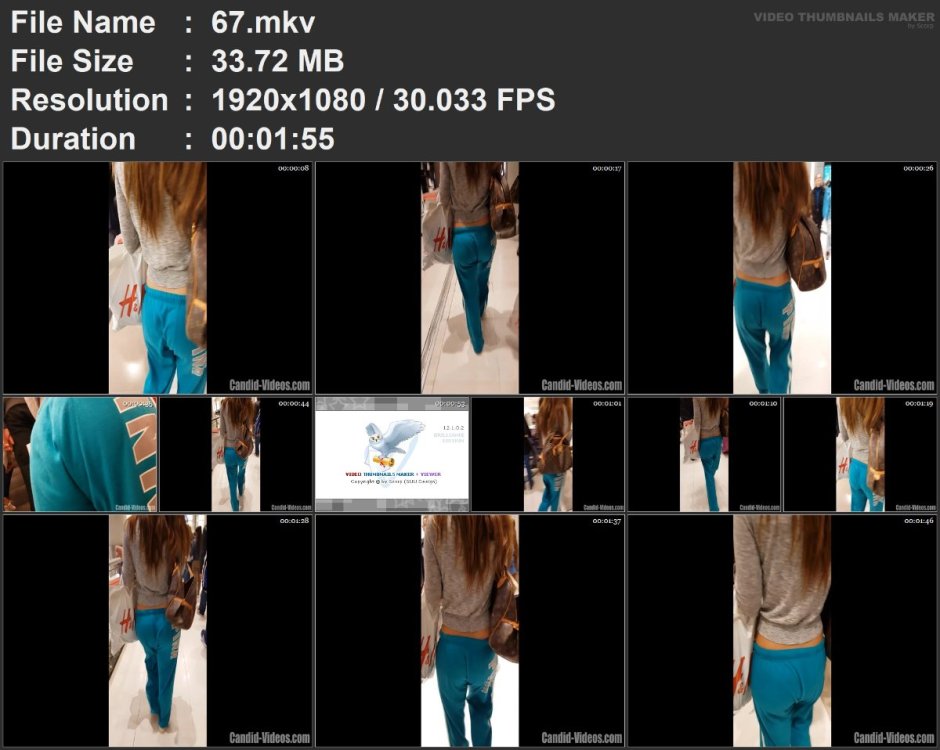Click the File Name label
This screenshot has width=940, height=750.
(x=83, y=23)
